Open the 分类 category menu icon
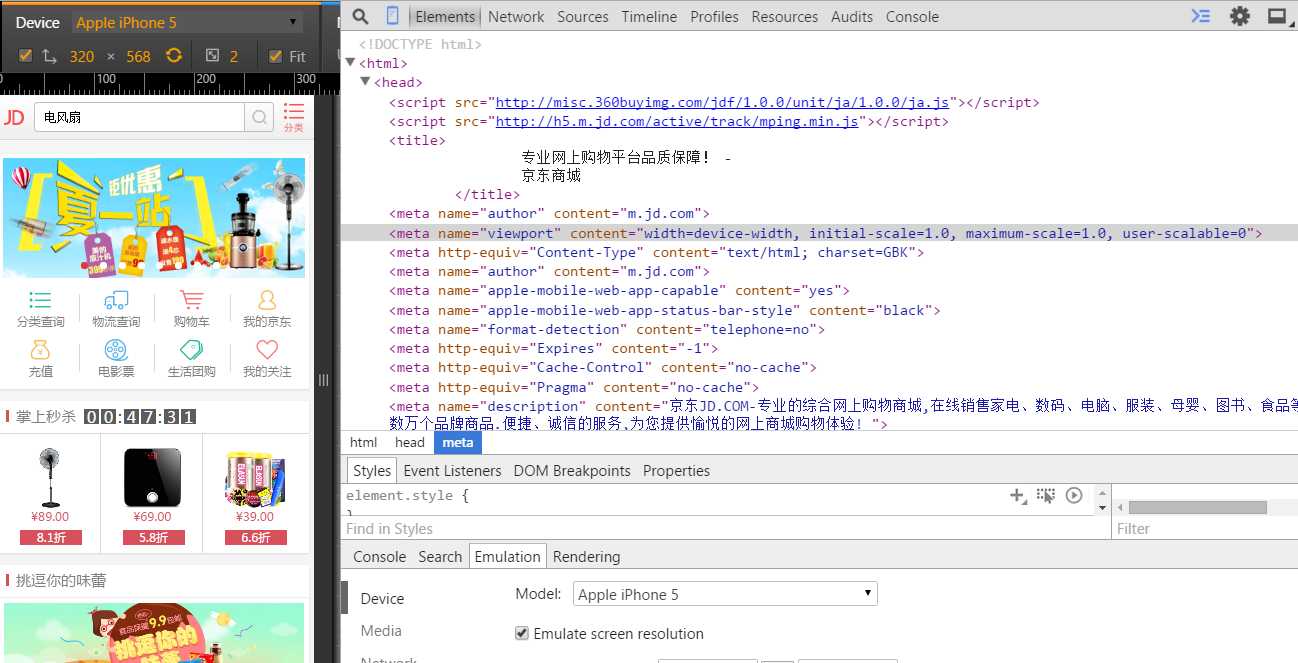Screen dimensions: 1298x663 point(293,117)
